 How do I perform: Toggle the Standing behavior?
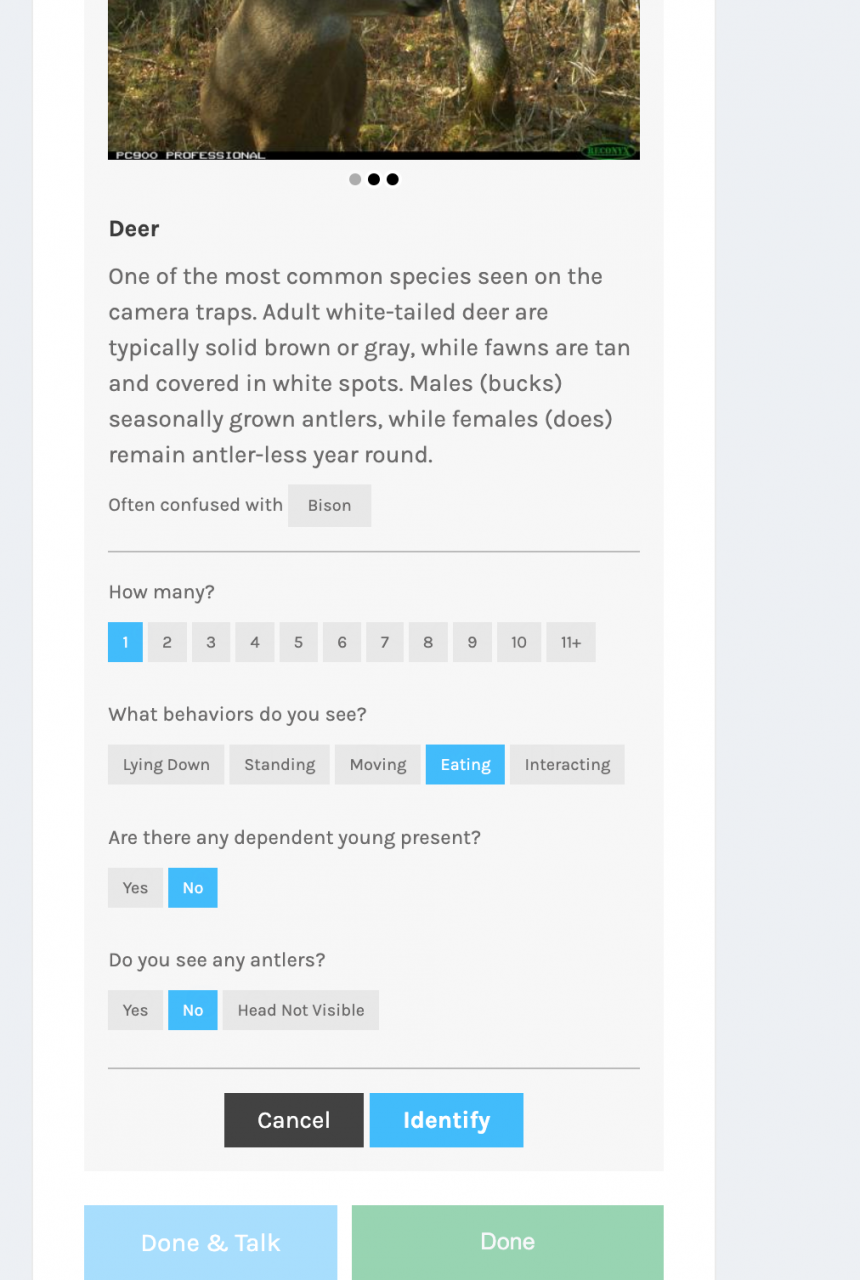point(279,765)
